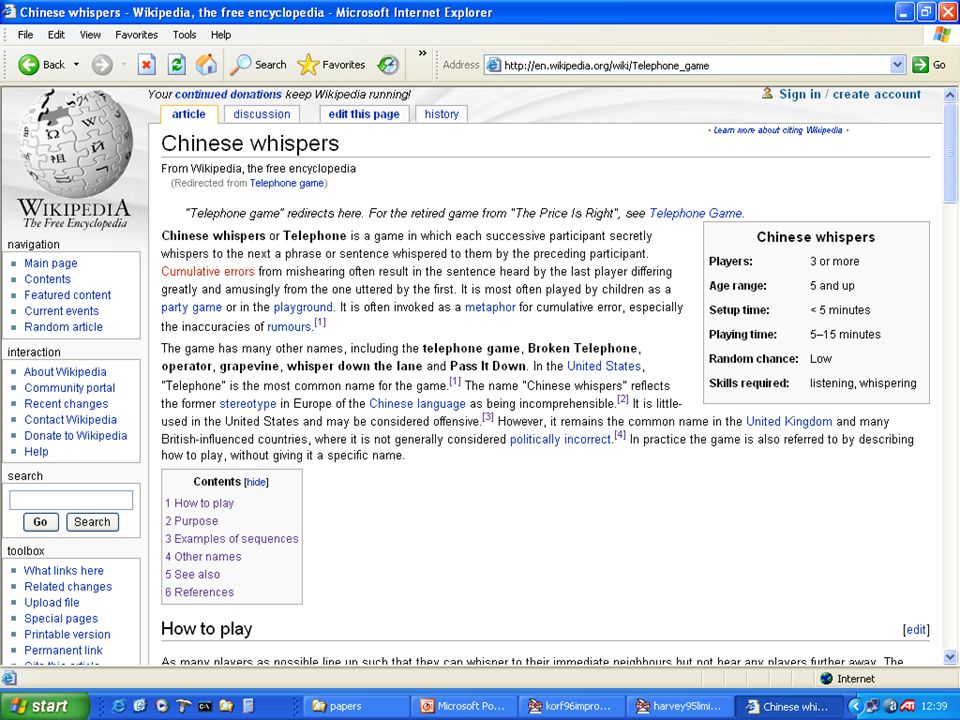The image size is (960, 720).
Task: Click the page icon in the status bar
Action: click(x=9, y=678)
